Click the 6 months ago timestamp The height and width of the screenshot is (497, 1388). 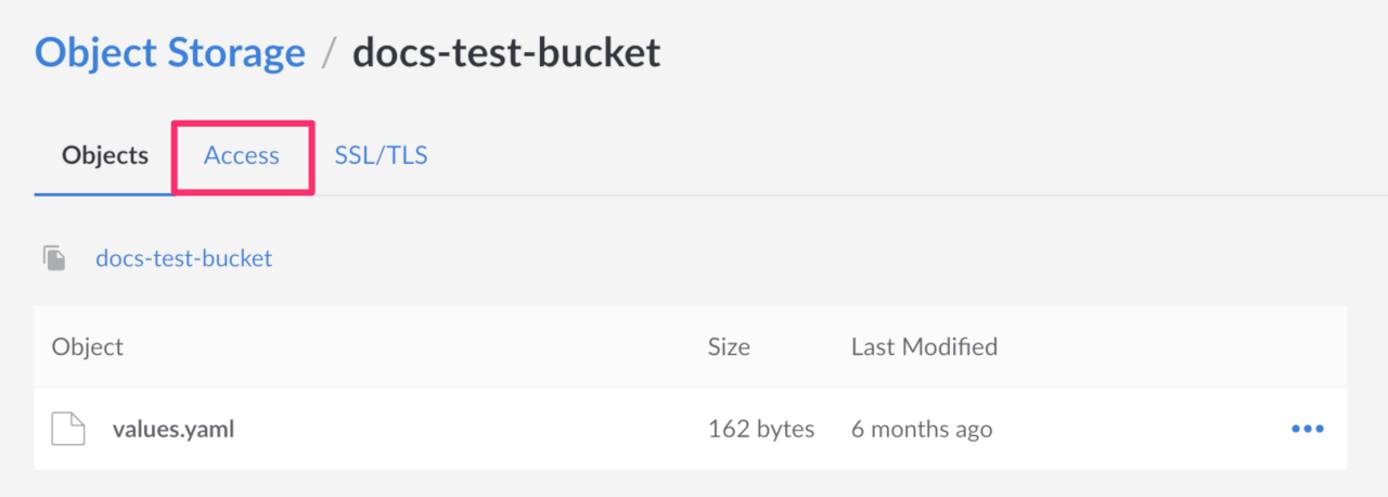point(921,430)
